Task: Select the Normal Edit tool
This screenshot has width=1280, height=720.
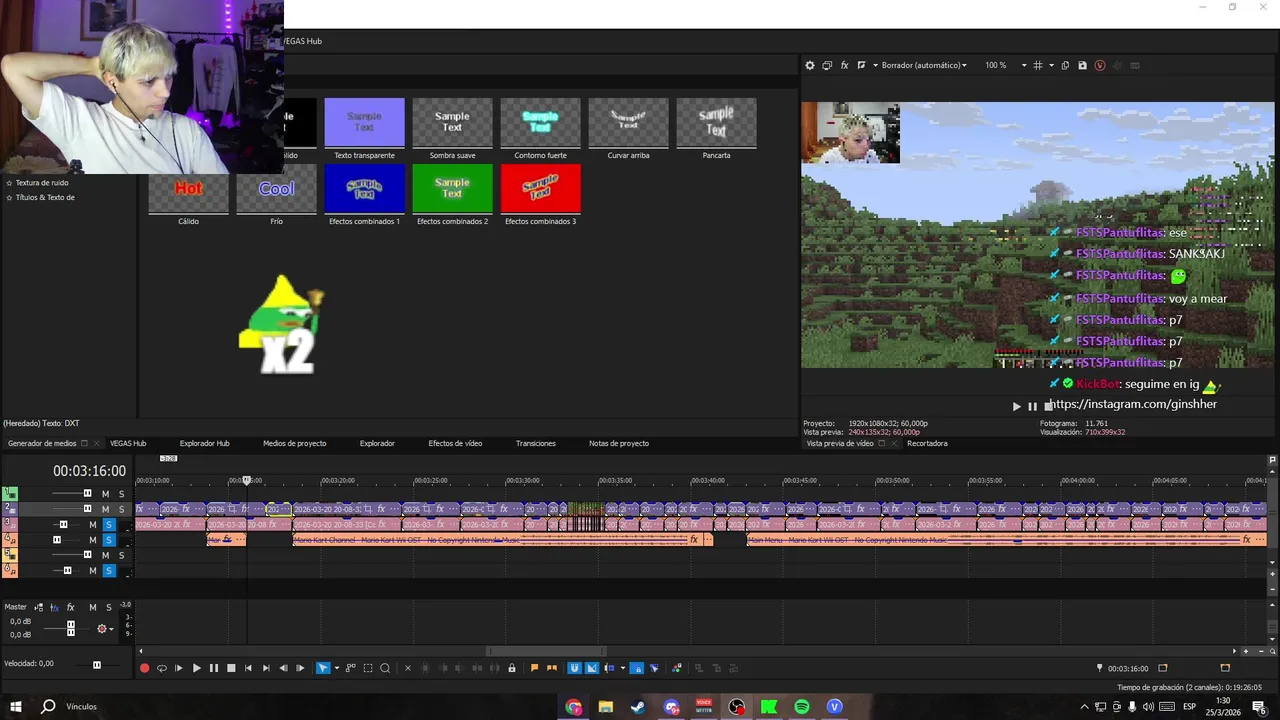Action: [x=323, y=668]
